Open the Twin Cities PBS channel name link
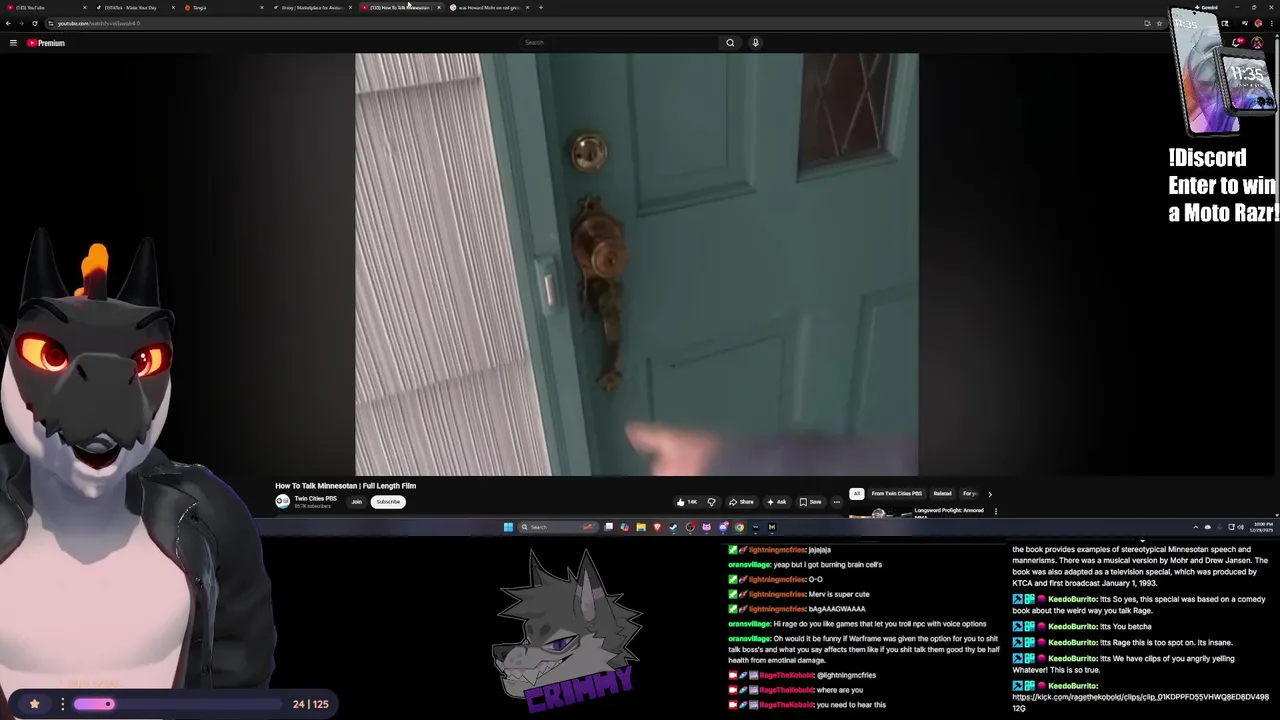 coord(315,499)
